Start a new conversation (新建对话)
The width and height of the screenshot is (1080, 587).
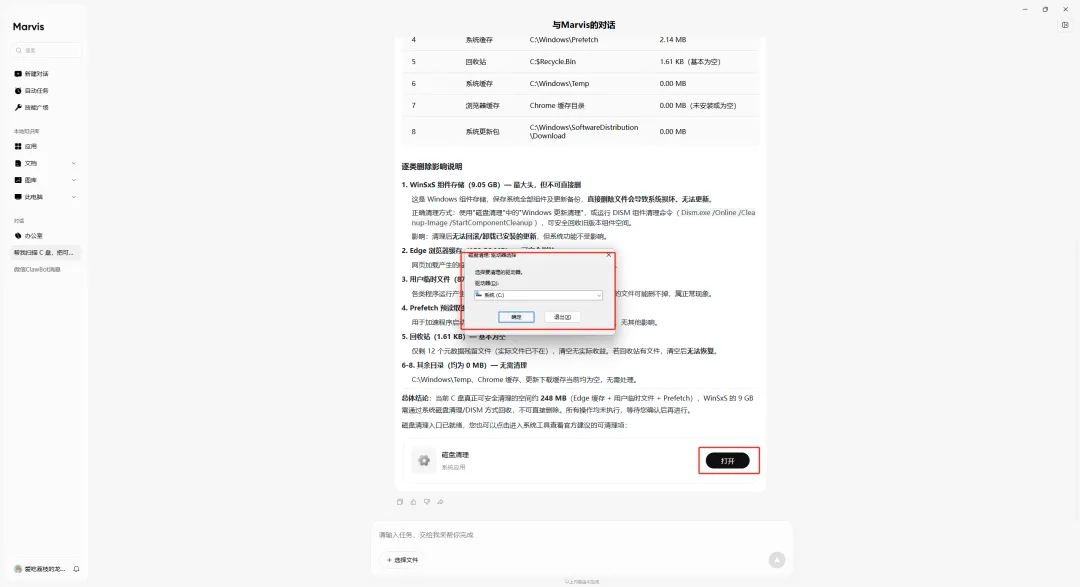pos(32,74)
